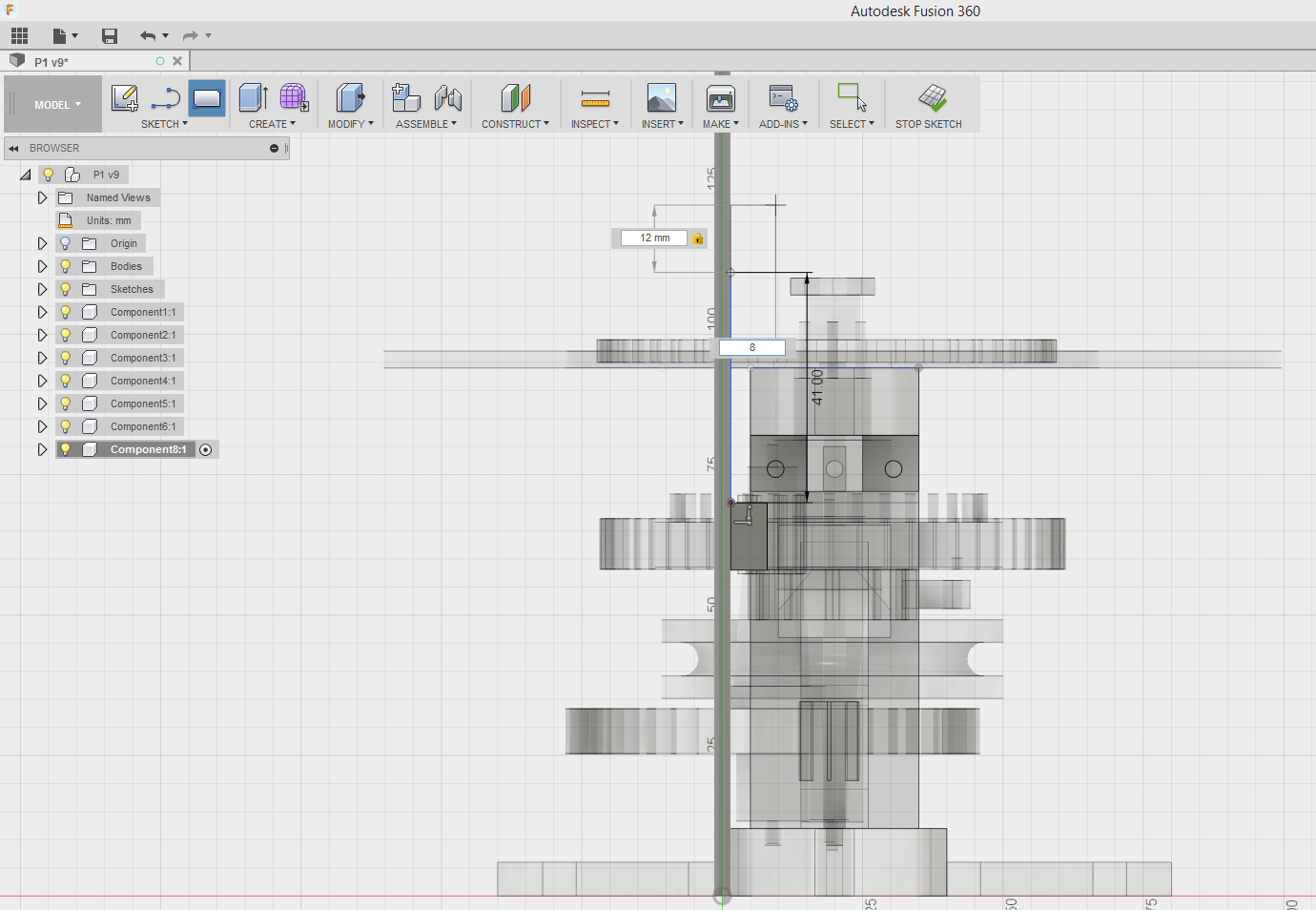
Task: Select the Select tool icon
Action: tap(852, 98)
